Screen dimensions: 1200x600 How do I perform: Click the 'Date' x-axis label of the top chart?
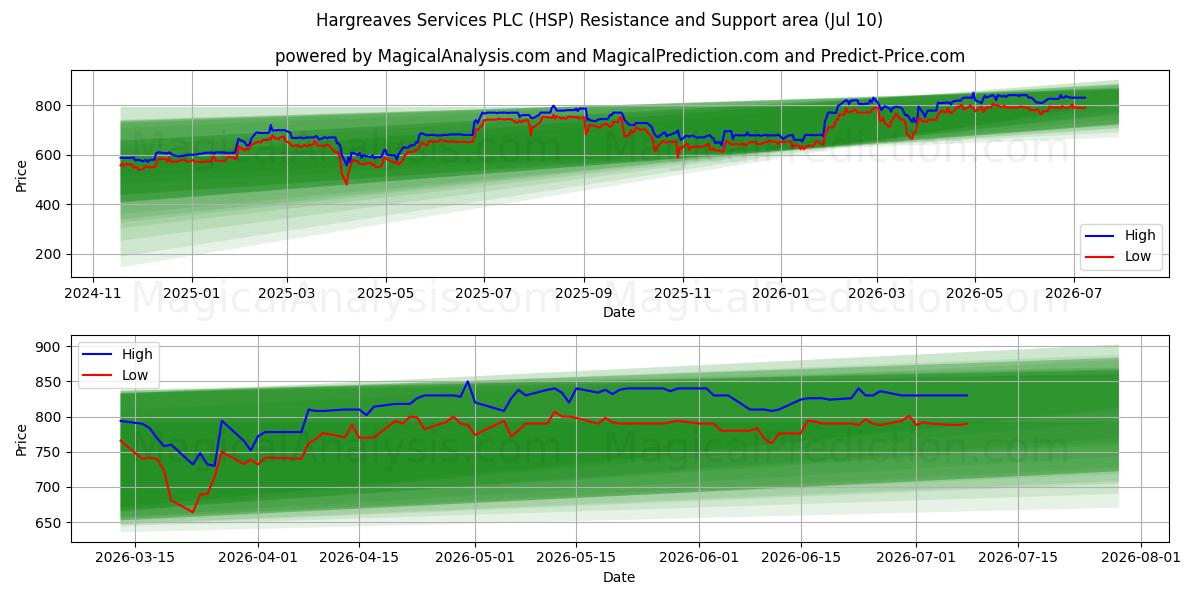[x=619, y=313]
